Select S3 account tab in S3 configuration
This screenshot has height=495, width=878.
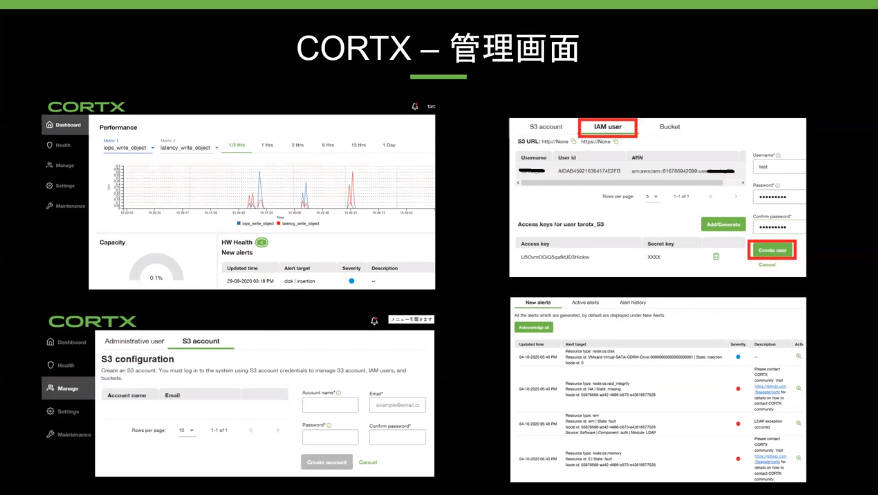click(201, 340)
